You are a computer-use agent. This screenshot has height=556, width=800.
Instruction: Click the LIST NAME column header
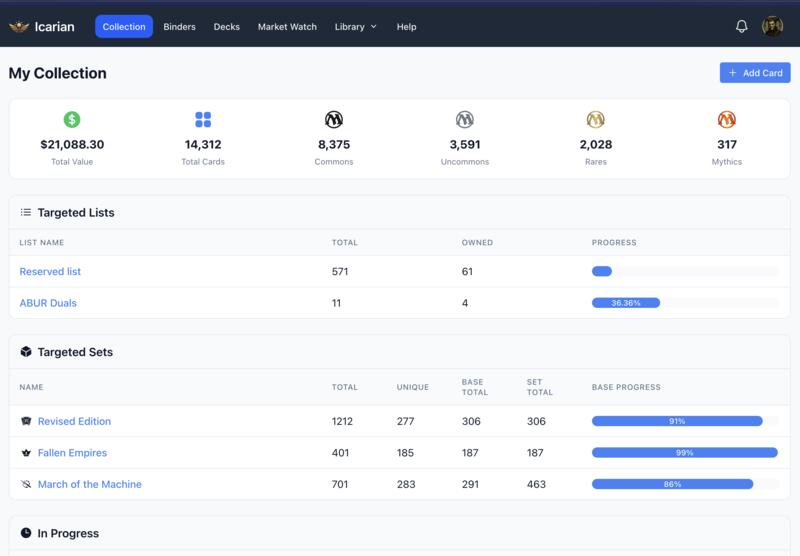click(x=42, y=242)
